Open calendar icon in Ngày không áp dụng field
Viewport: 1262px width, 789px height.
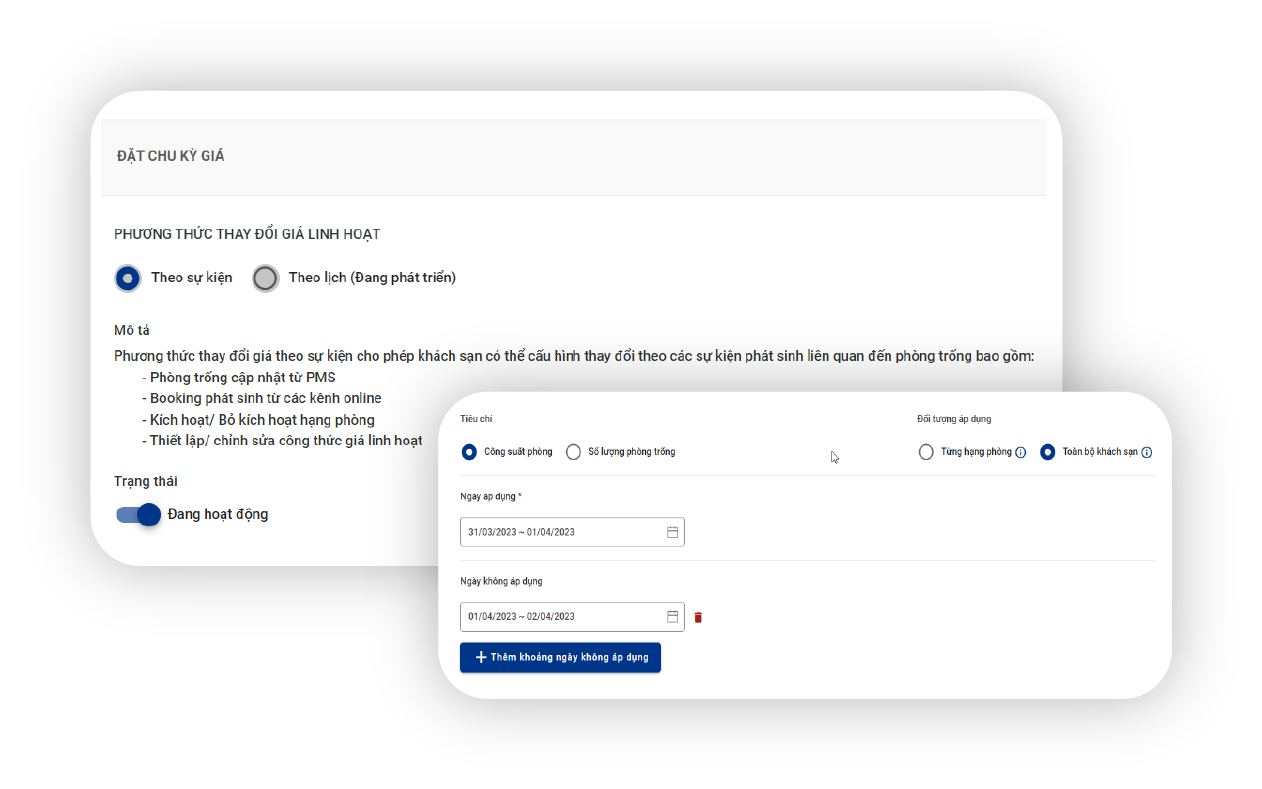tap(673, 617)
